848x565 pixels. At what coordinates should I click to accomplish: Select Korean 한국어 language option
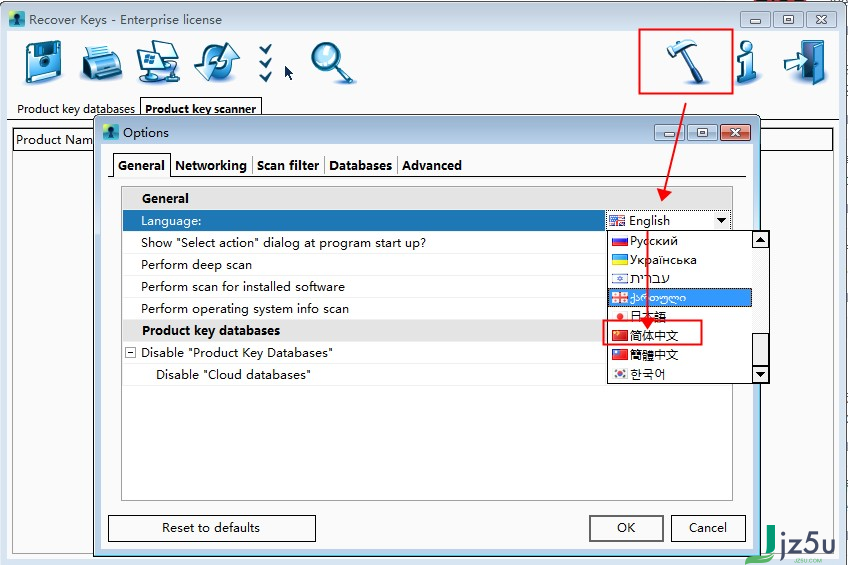point(680,374)
